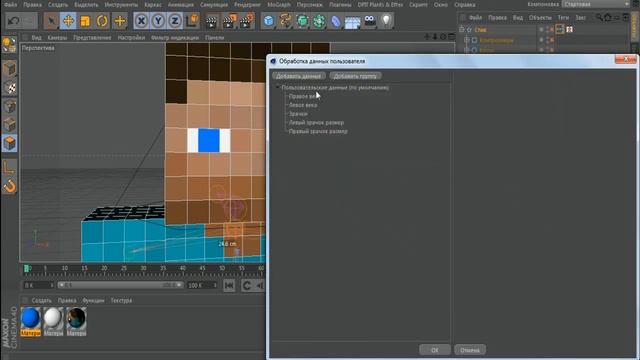Open the Создать main menu

click(58, 5)
